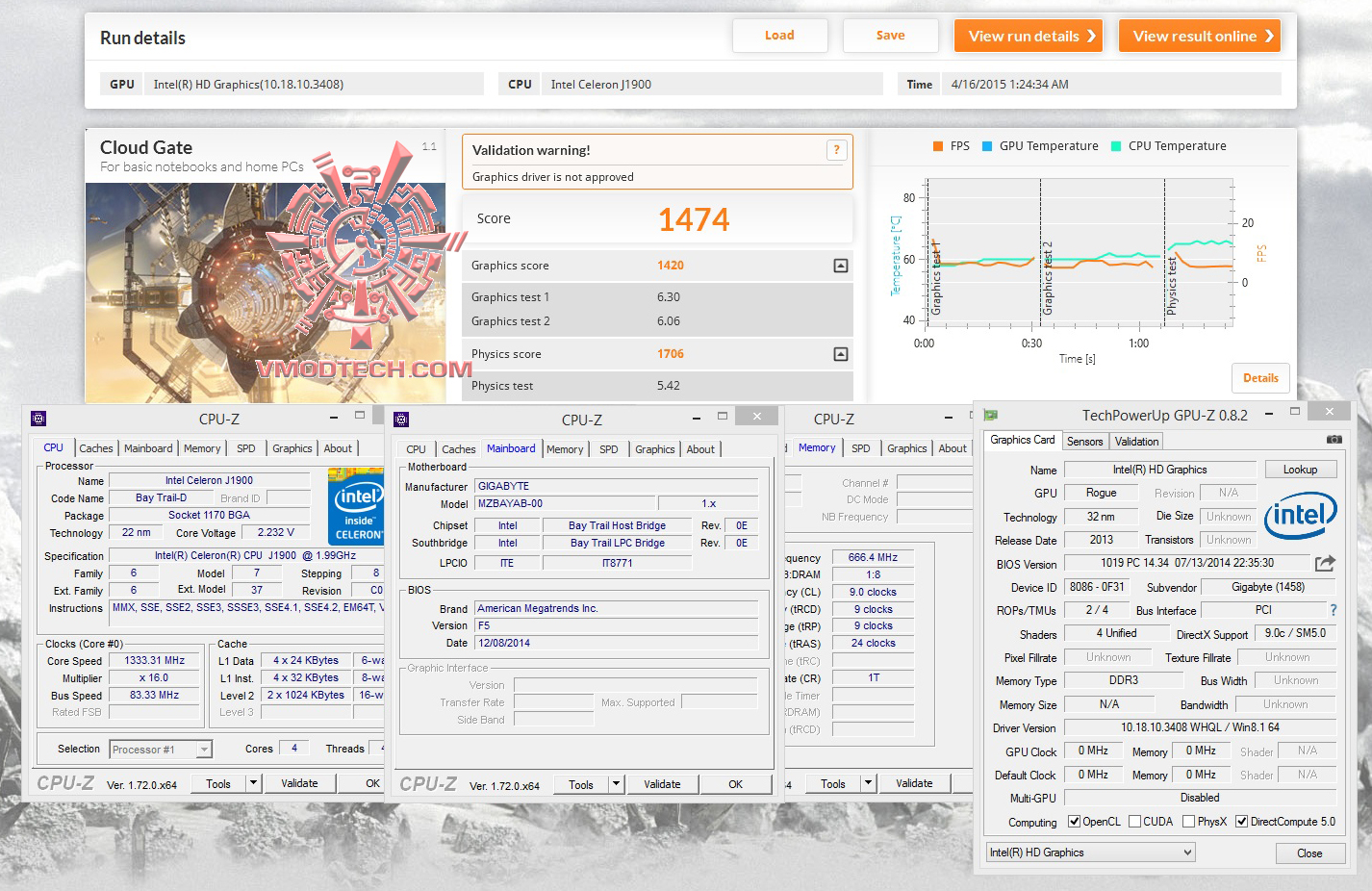Switch to Memory tab in first CPU-Z

tap(202, 448)
